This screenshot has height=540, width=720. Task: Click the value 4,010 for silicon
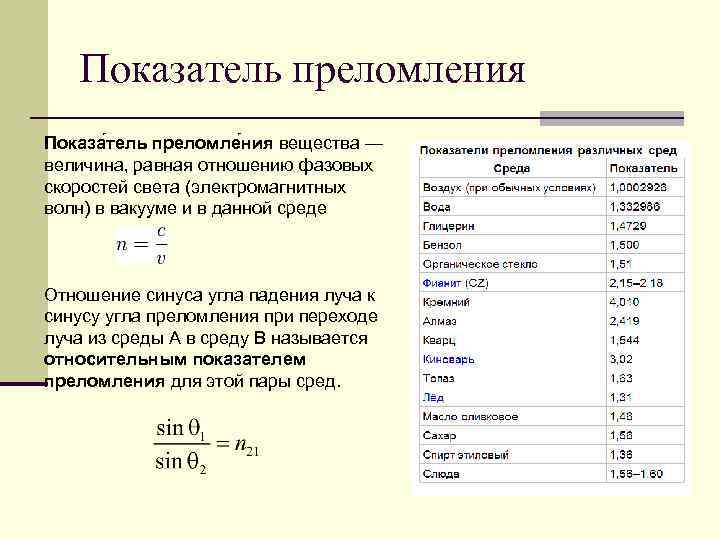[x=624, y=302]
